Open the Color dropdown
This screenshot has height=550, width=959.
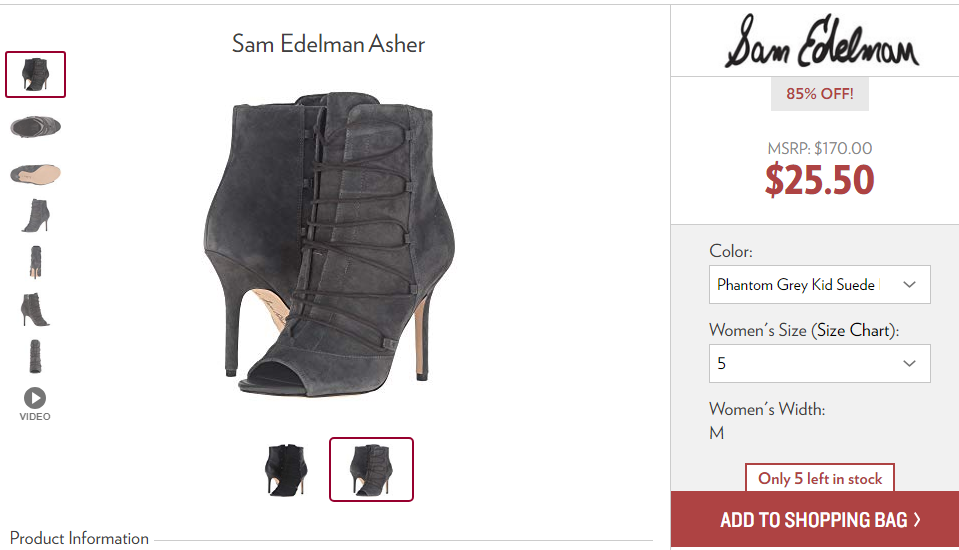820,284
